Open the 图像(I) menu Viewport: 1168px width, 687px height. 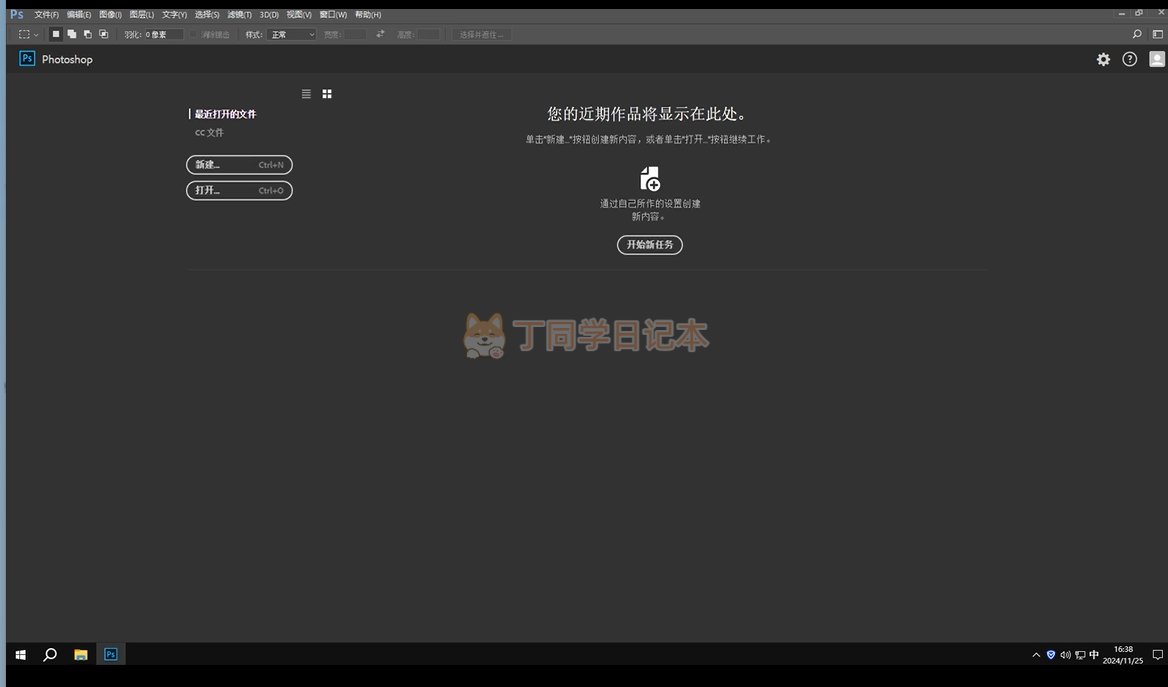110,14
